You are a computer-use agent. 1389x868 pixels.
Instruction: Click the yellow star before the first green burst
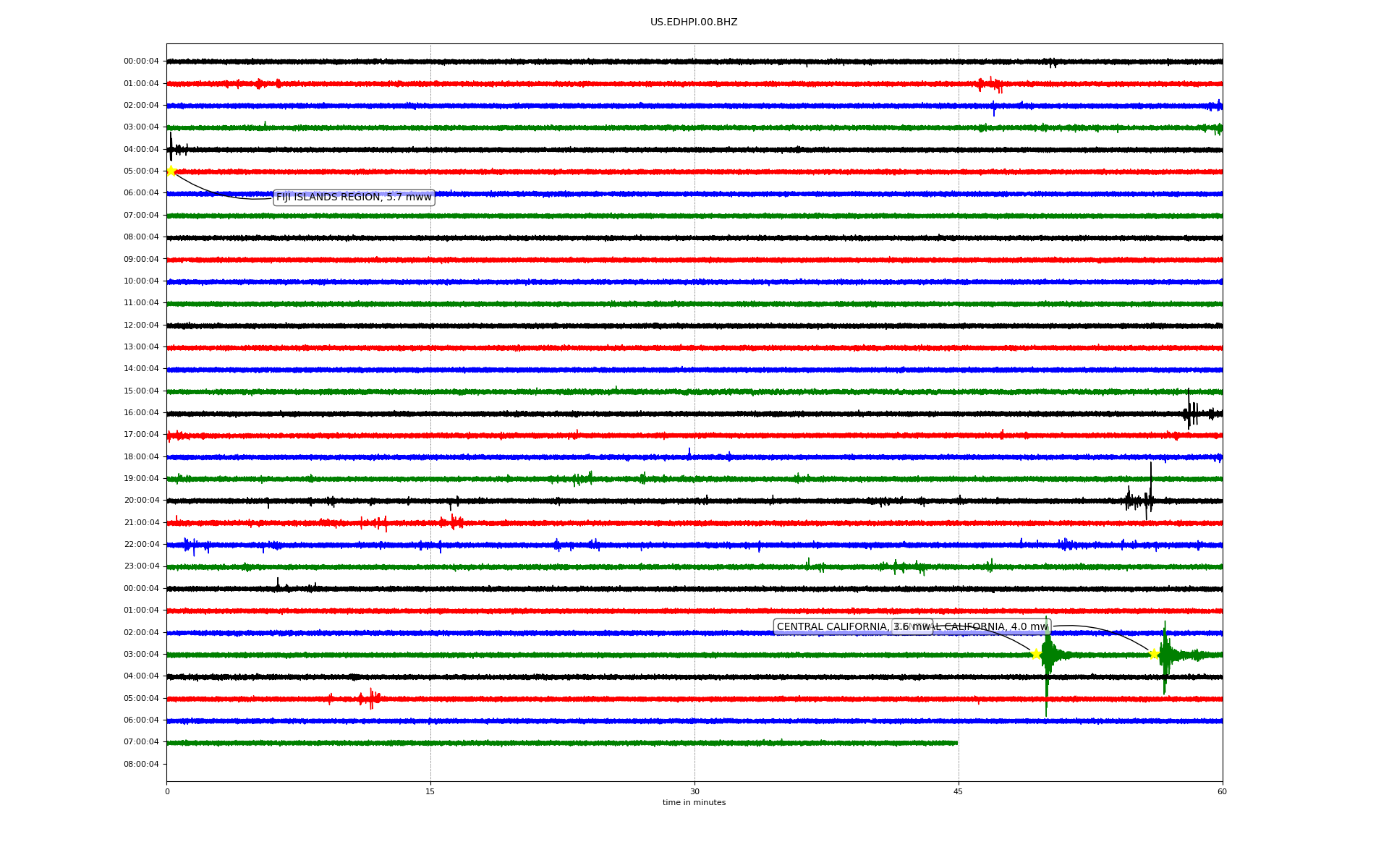click(1035, 654)
